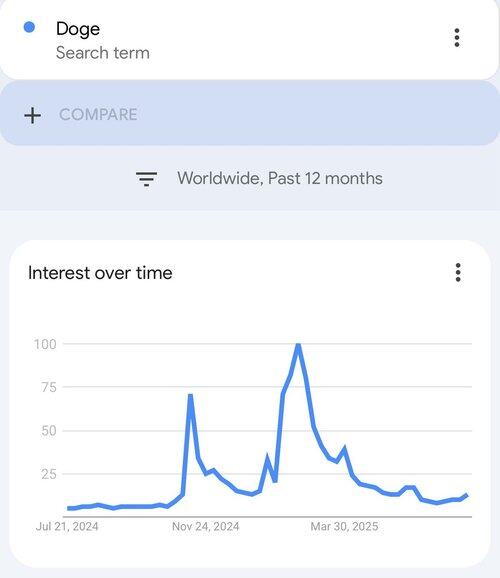Open filters via the filter lines icon
This screenshot has width=500, height=578.
point(146,179)
